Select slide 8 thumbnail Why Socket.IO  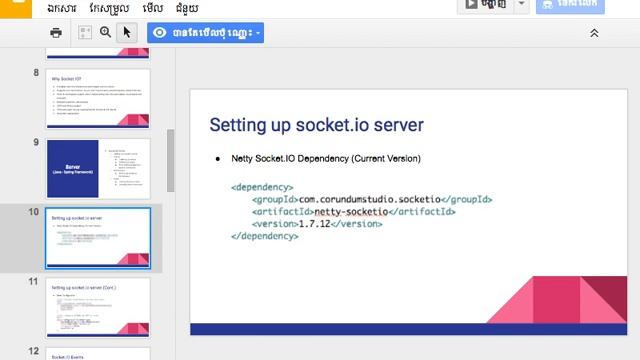98,99
